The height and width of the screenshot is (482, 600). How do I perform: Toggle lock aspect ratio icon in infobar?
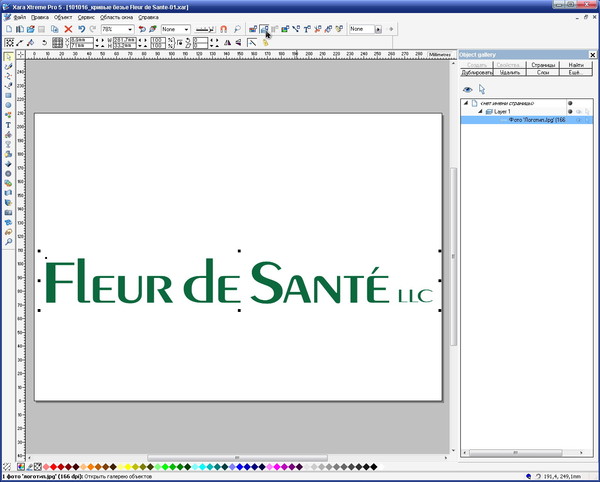180,42
